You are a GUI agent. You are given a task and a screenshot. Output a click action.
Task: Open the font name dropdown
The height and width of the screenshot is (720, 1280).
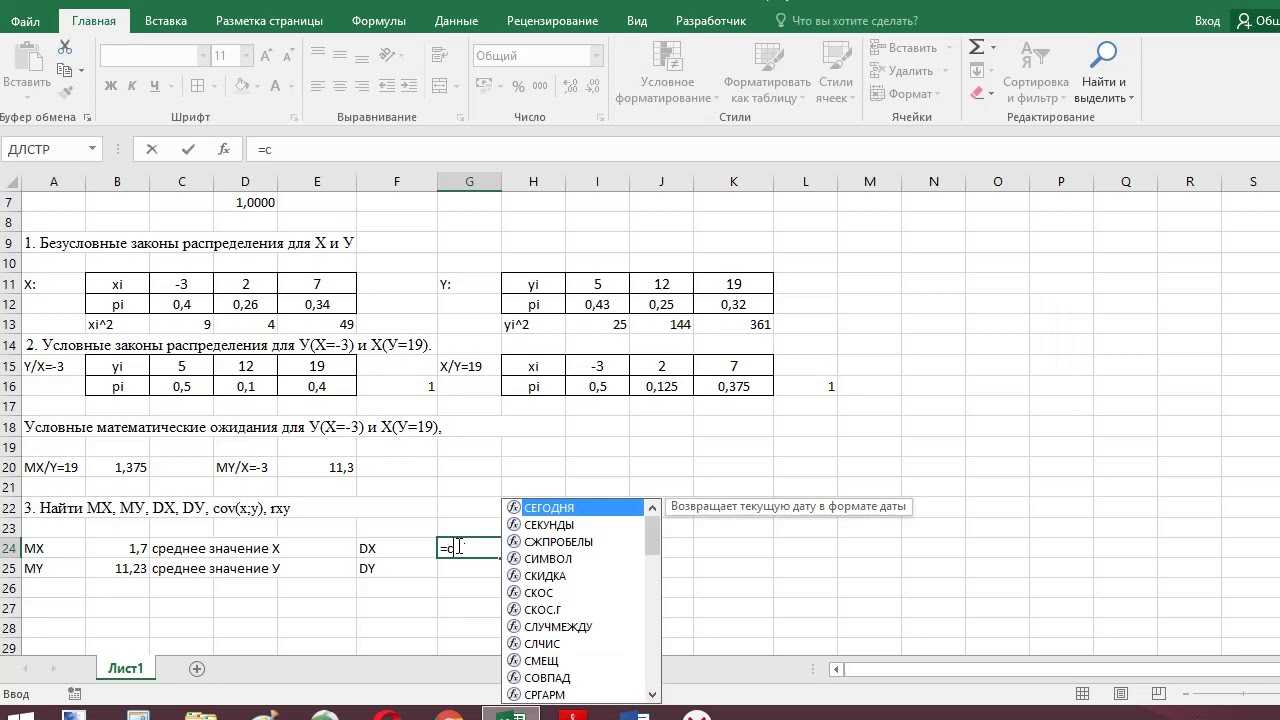coord(204,56)
